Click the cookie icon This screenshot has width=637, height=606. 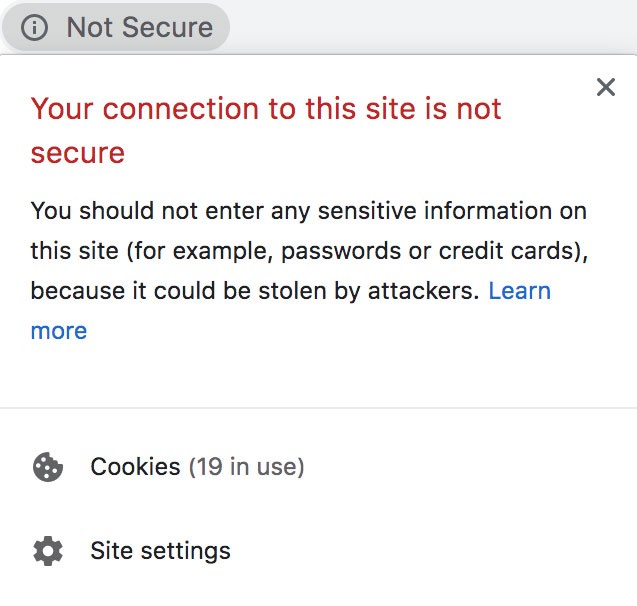coord(48,467)
